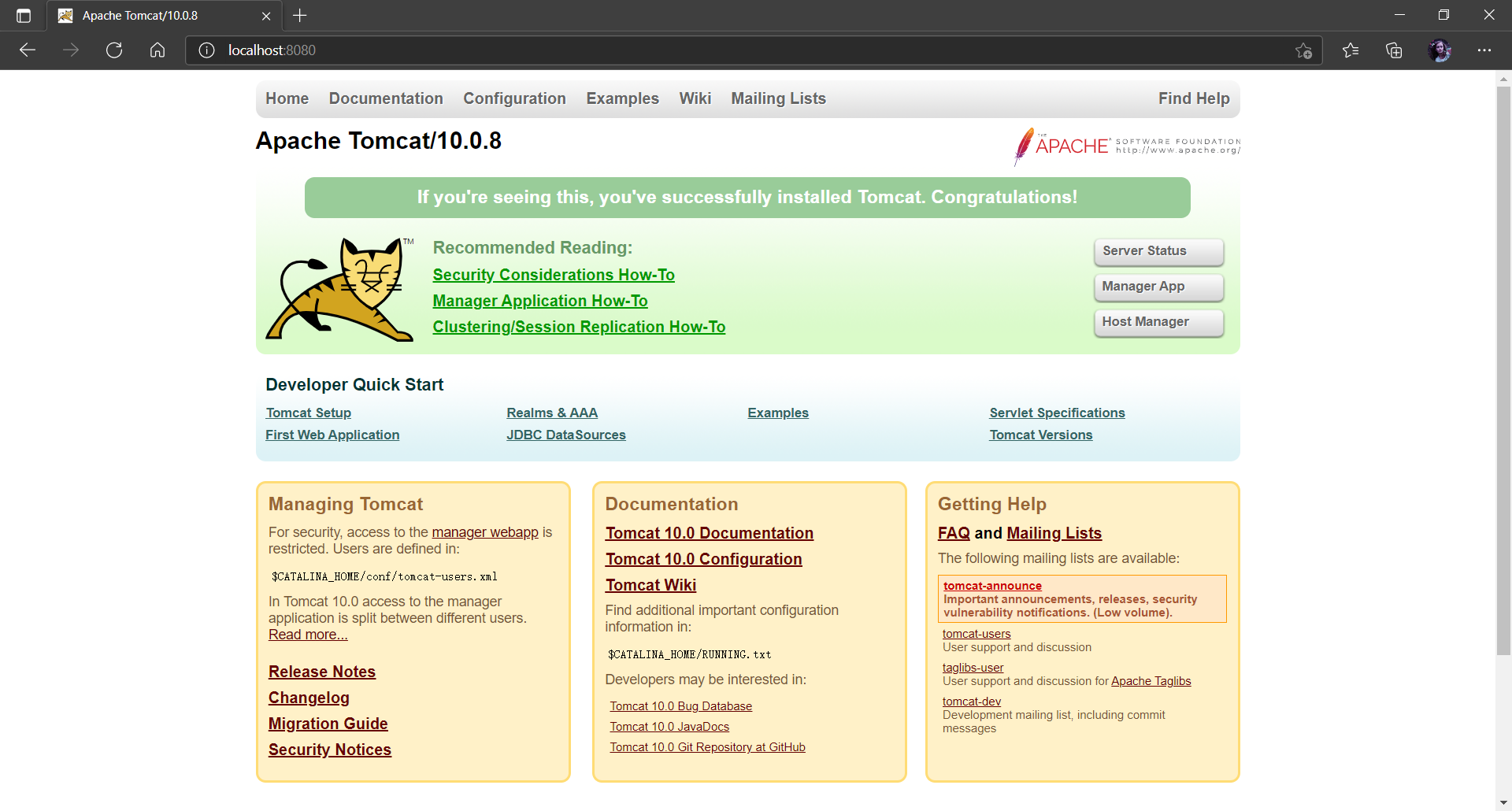Open the Security Notices link

[x=330, y=750]
